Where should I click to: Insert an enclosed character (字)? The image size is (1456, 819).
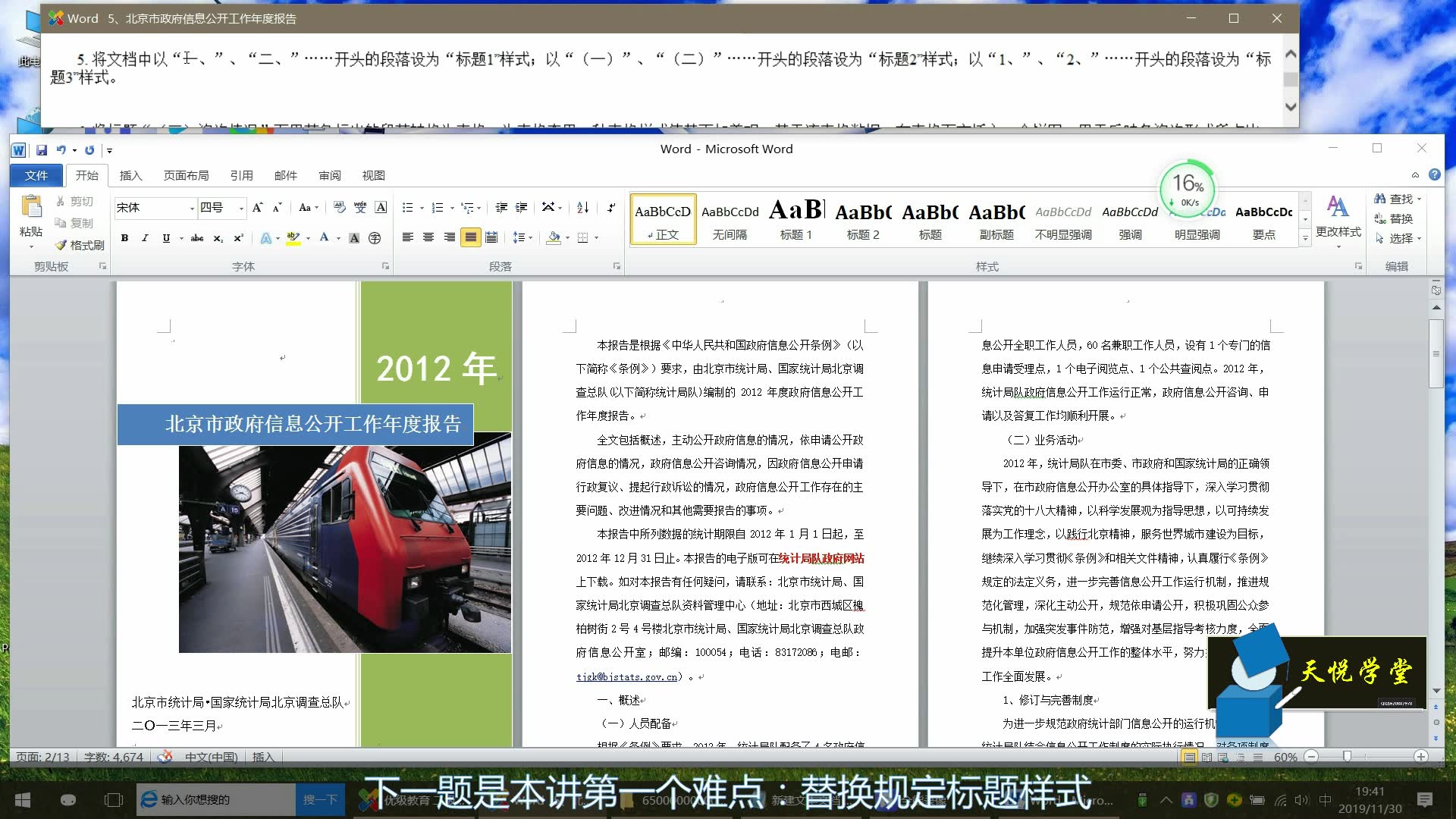pyautogui.click(x=375, y=237)
